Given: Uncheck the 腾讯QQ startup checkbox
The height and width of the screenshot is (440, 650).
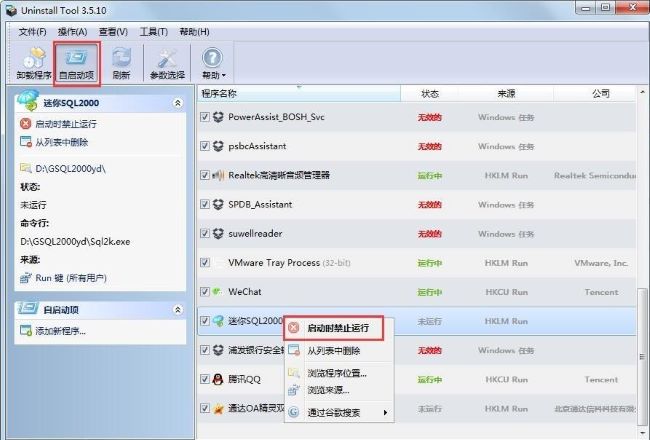Looking at the screenshot, I should [205, 379].
